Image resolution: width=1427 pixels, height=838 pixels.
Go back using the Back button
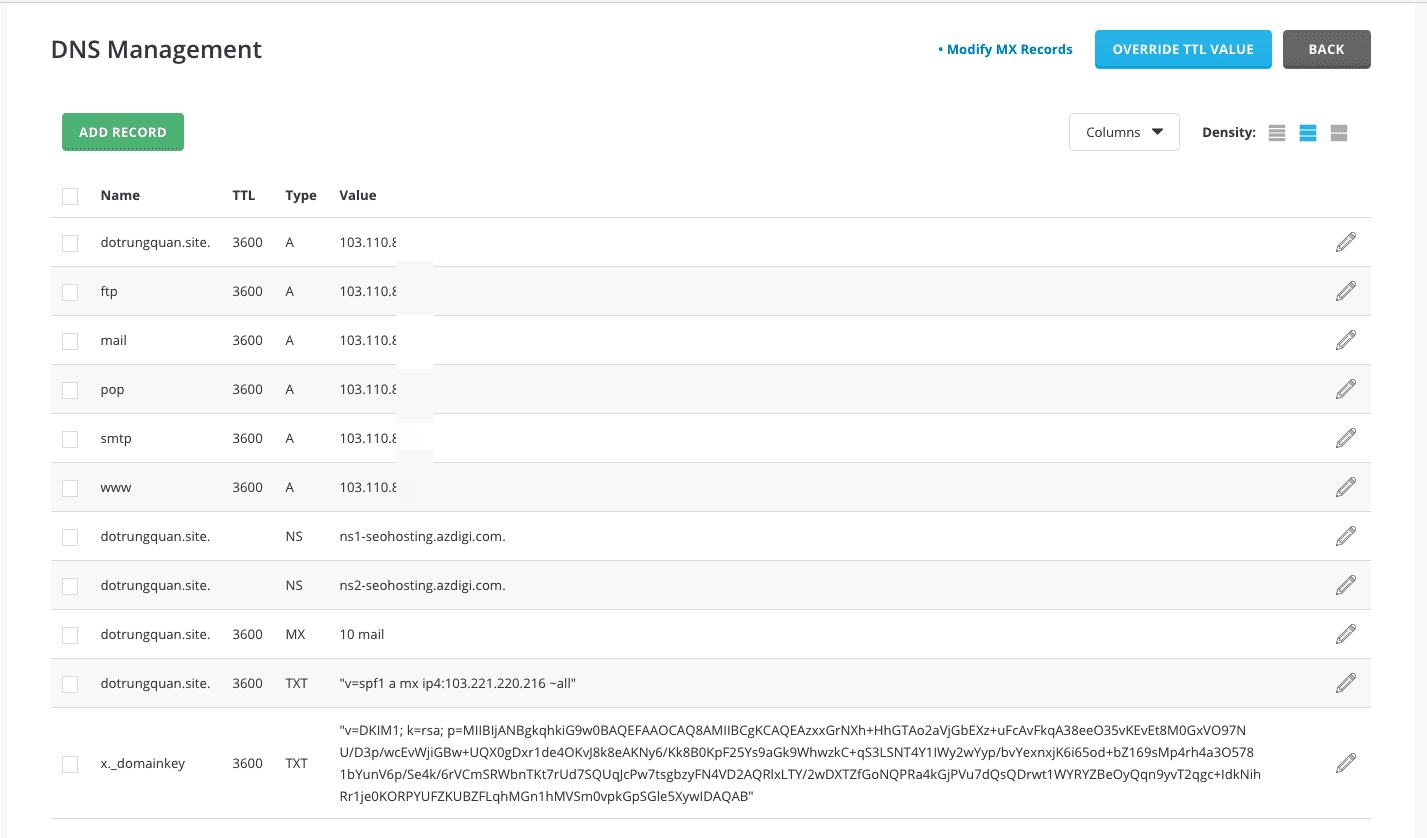click(x=1326, y=49)
